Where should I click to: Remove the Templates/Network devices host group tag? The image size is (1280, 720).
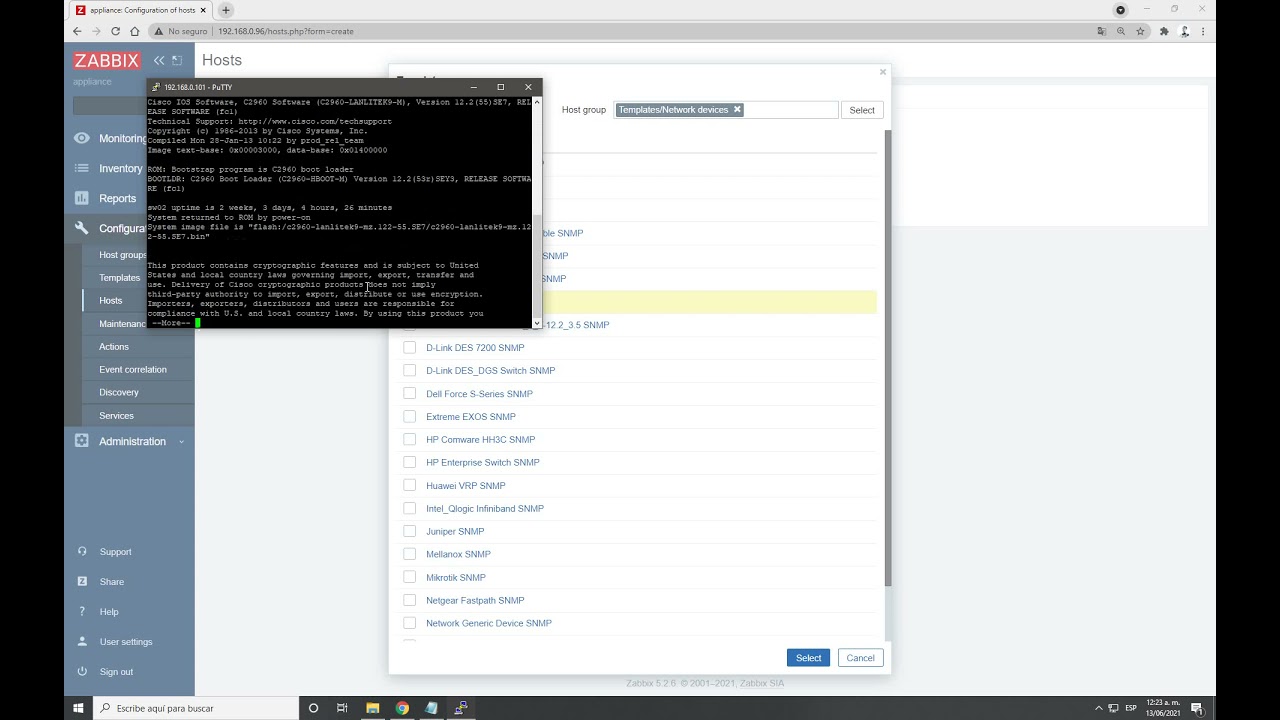click(x=737, y=110)
